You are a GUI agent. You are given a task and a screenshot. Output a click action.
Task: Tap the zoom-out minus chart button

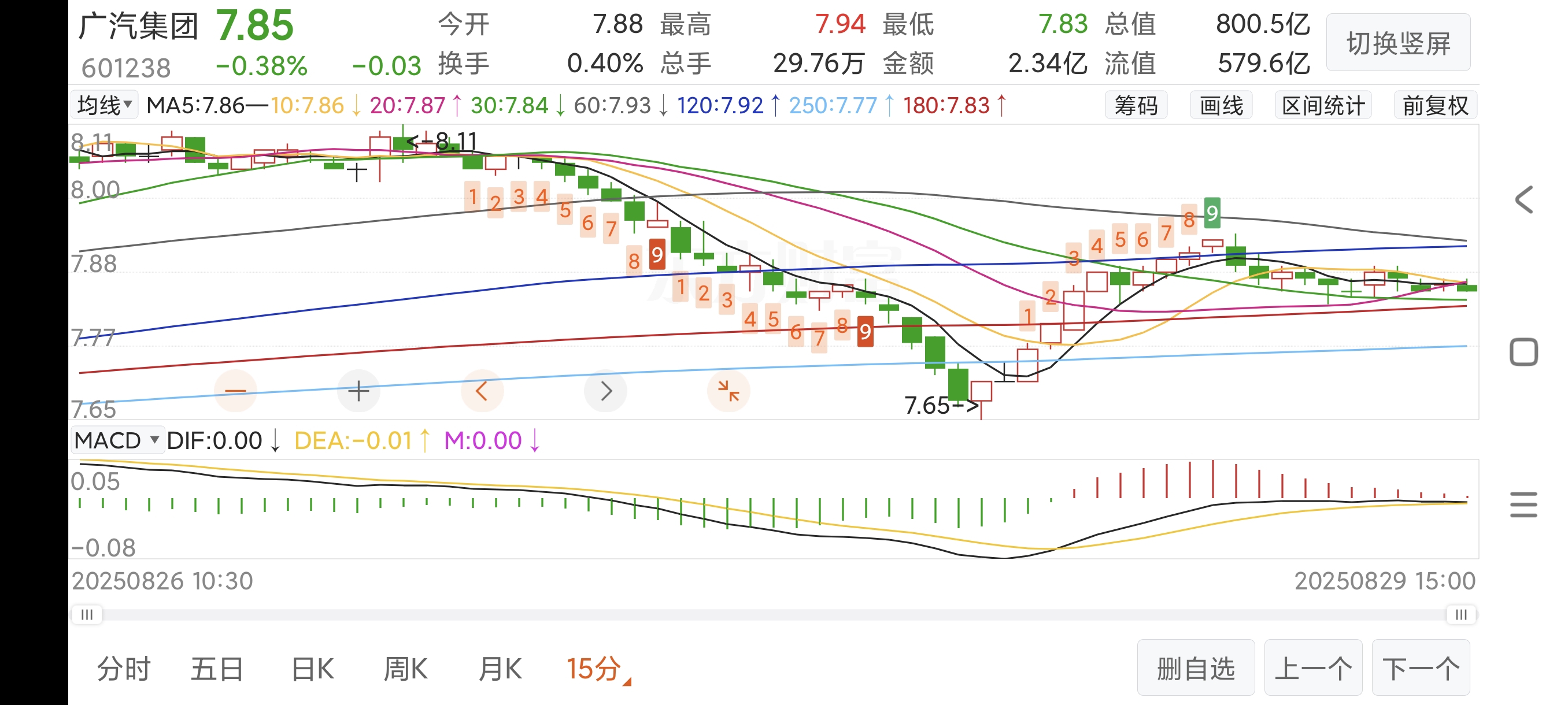click(x=235, y=391)
